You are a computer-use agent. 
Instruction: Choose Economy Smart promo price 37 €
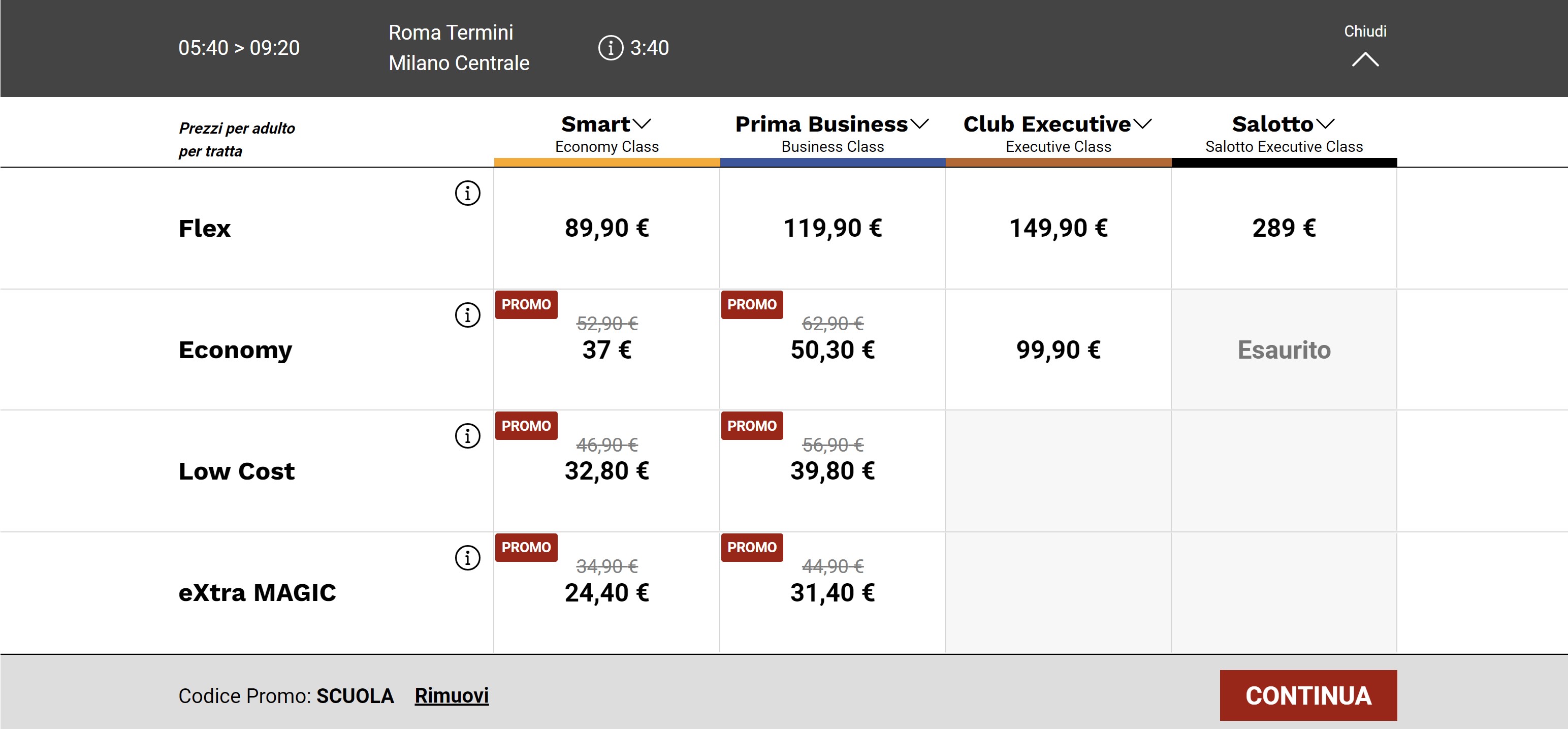pyautogui.click(x=606, y=350)
